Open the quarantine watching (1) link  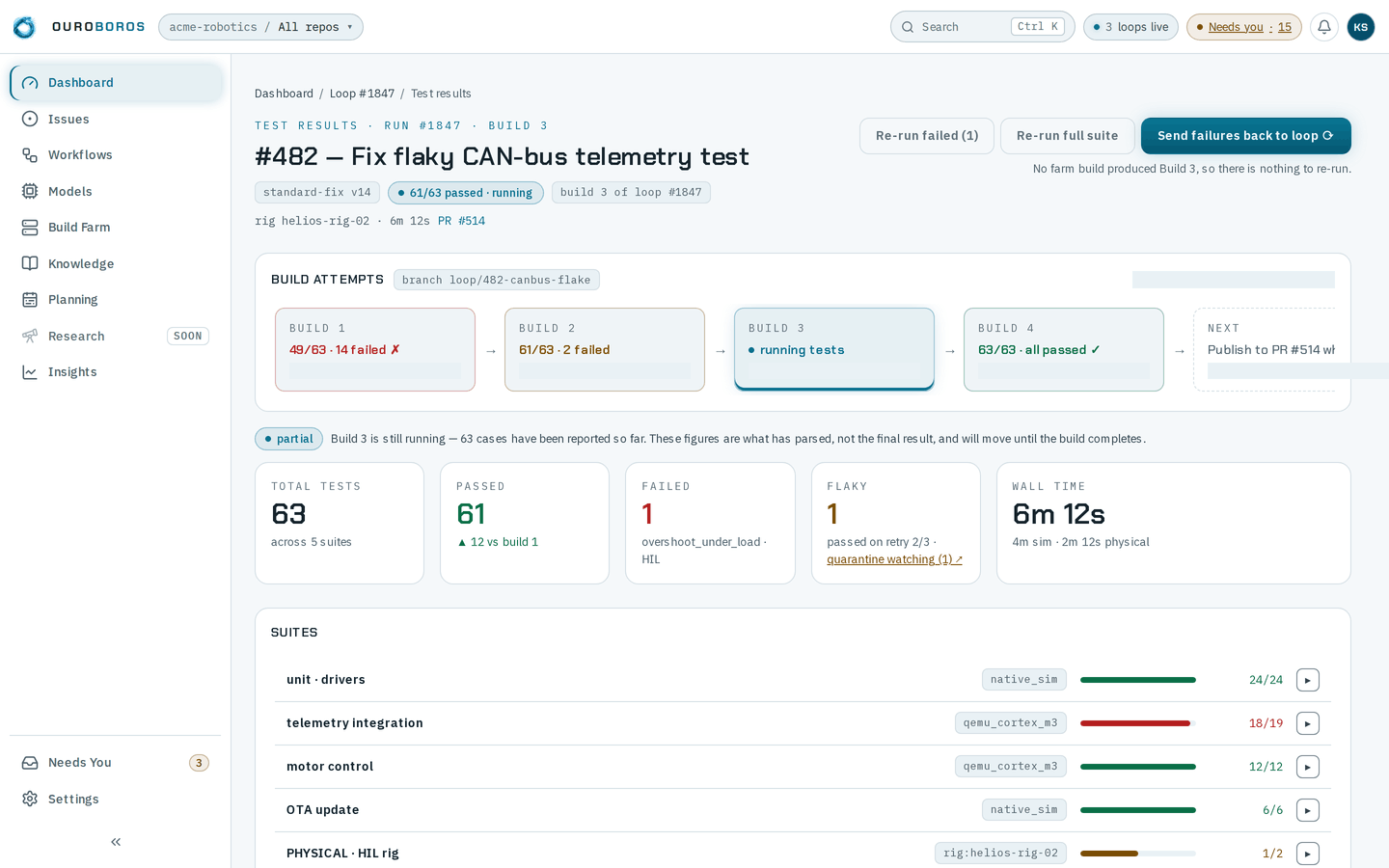pos(894,559)
